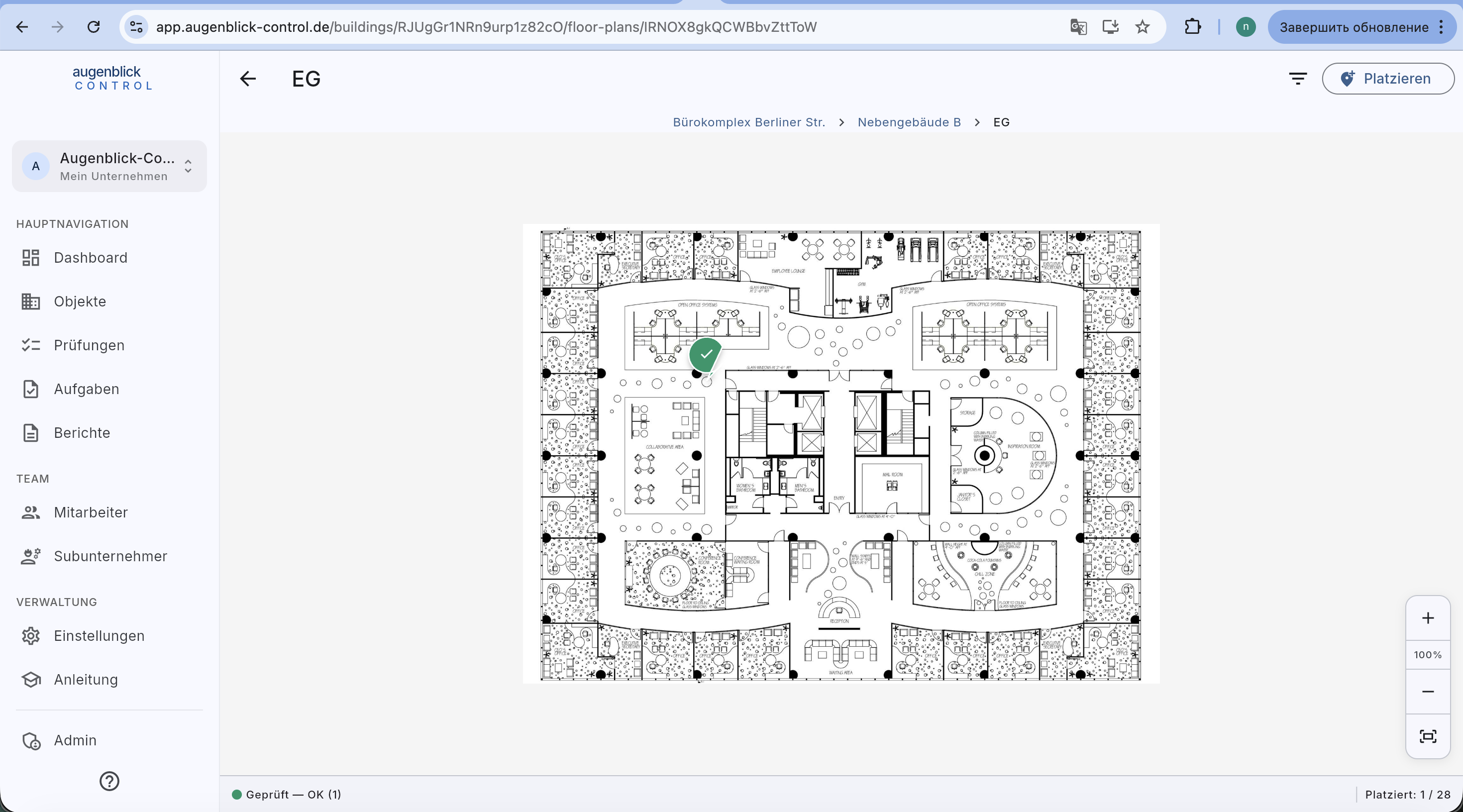The width and height of the screenshot is (1463, 812).
Task: Click the browser forward arrow
Action: 57,27
